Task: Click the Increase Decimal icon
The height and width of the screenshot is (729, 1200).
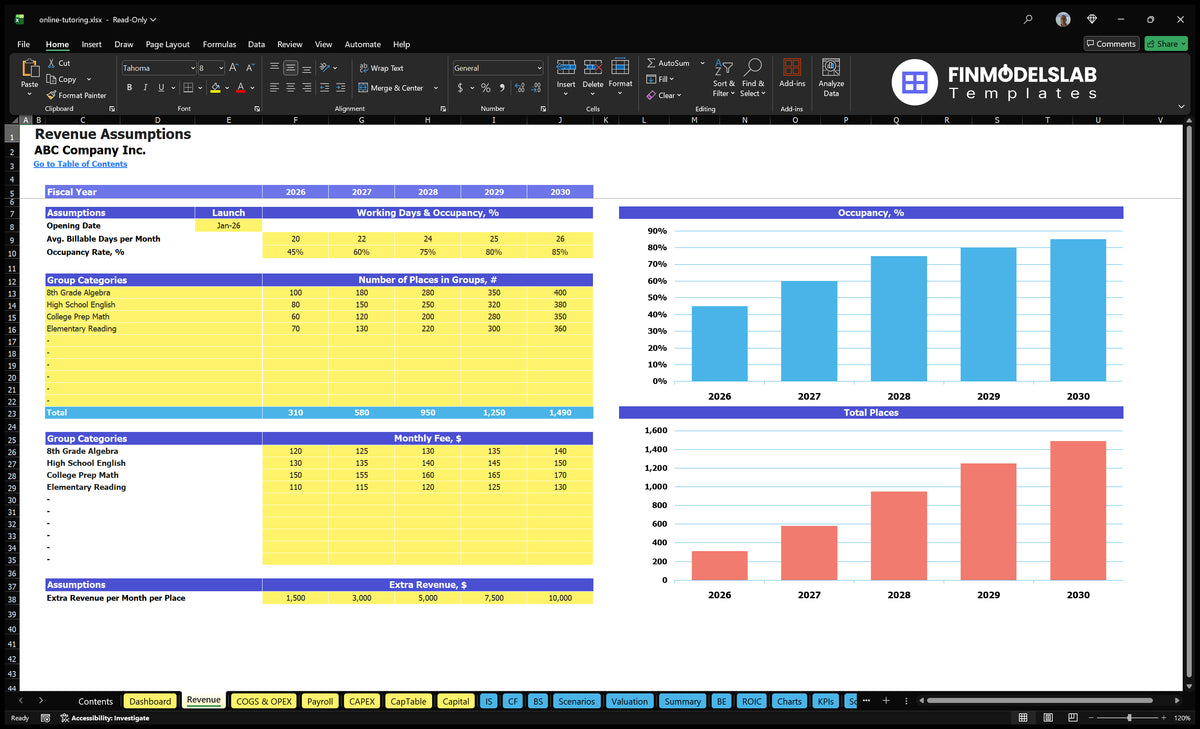Action: pos(520,88)
